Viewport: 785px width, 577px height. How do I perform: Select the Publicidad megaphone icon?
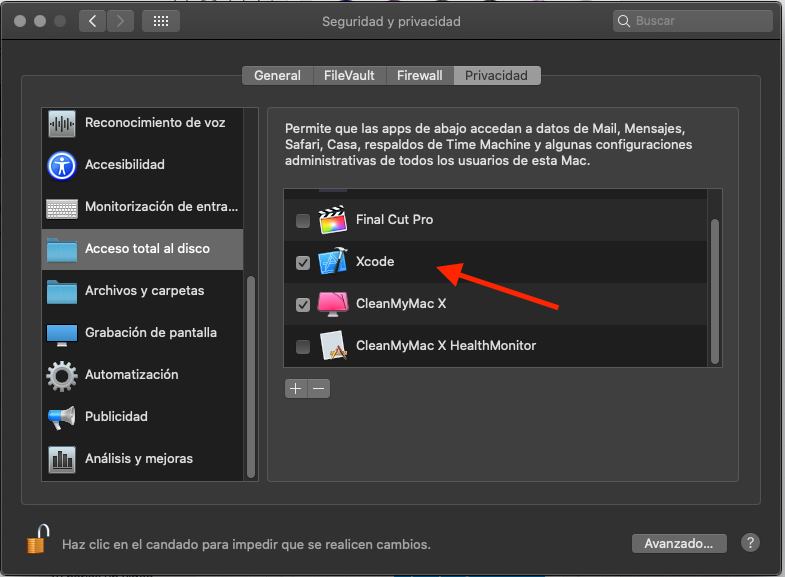tap(62, 417)
